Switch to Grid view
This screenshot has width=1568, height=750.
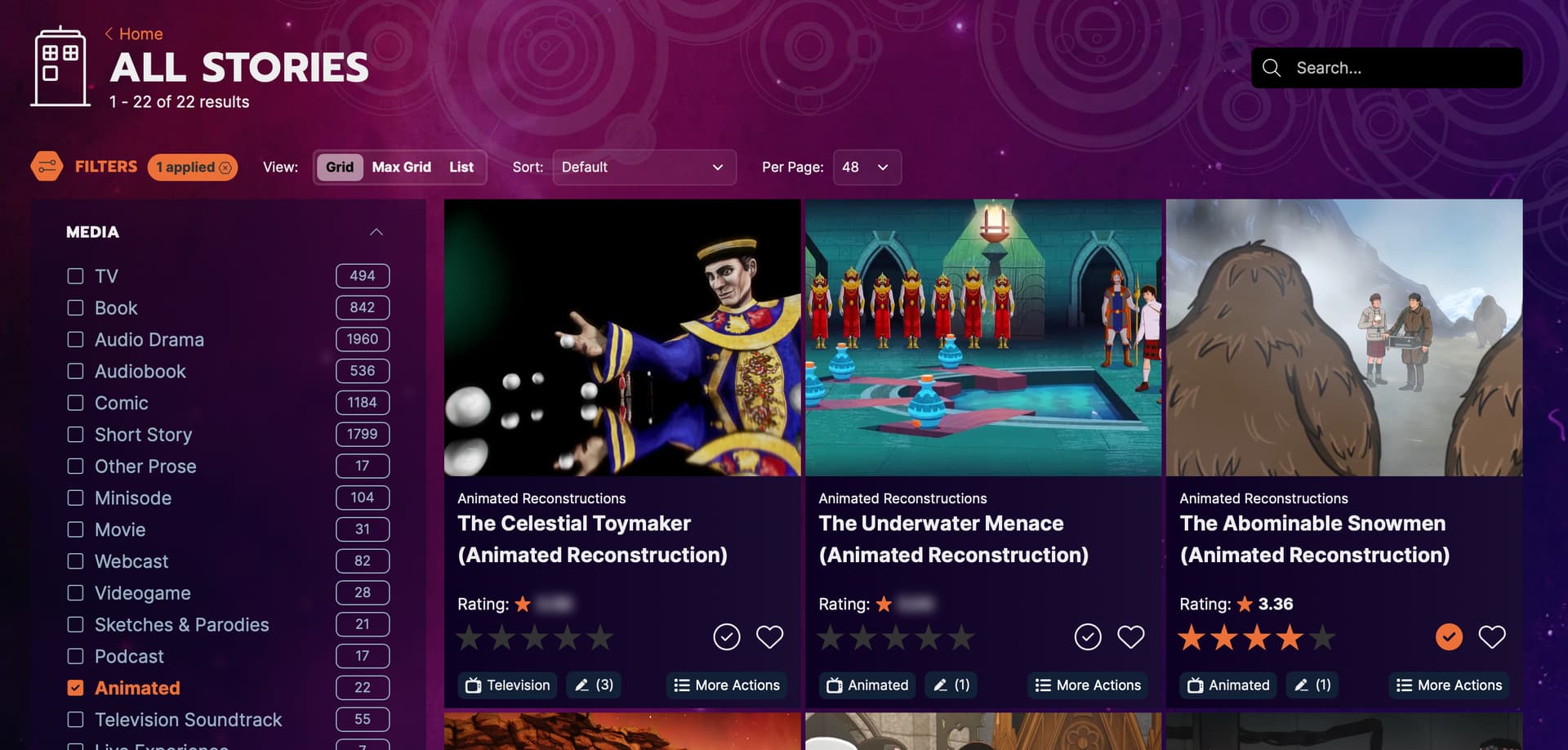[340, 167]
